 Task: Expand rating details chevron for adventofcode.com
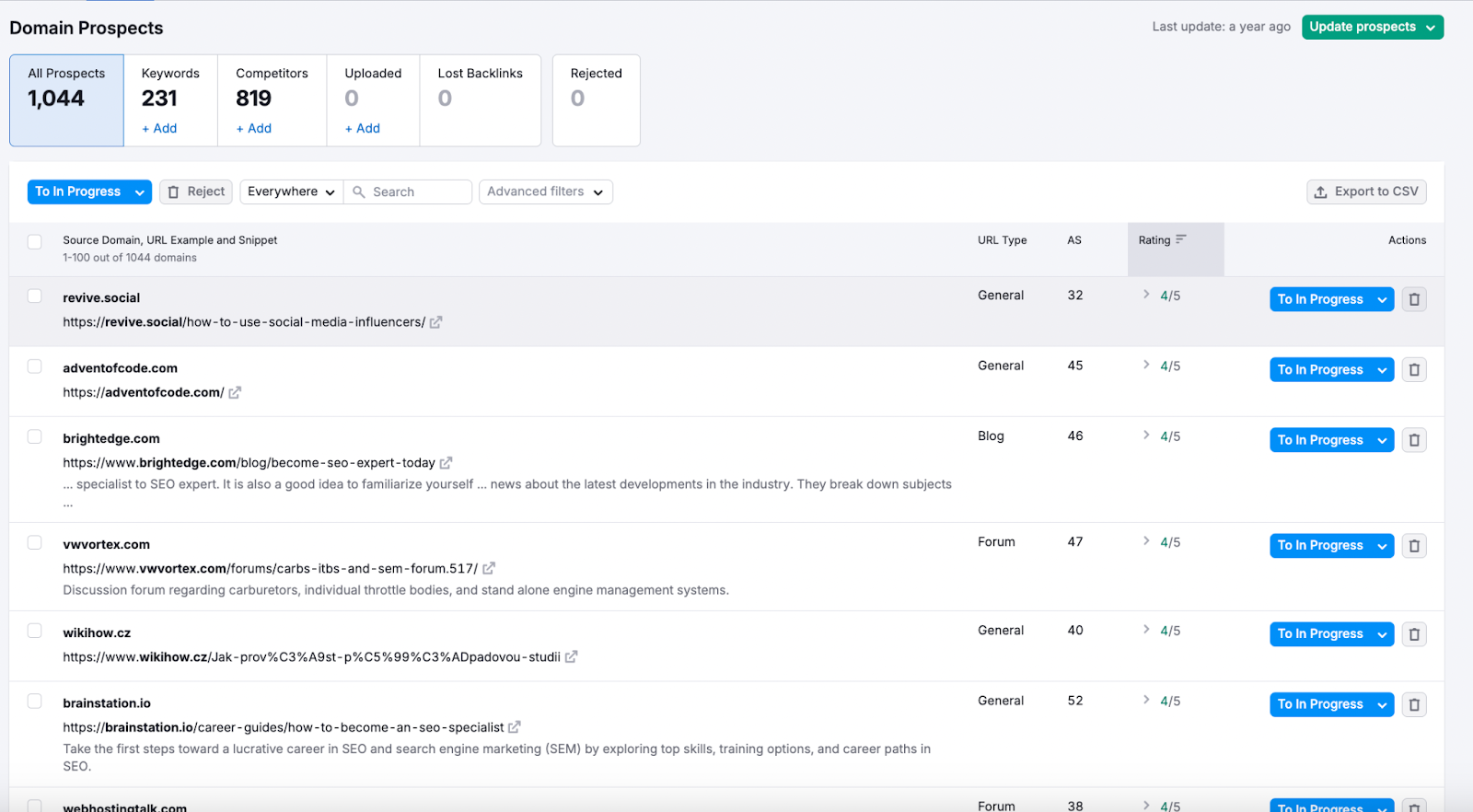point(1146,365)
